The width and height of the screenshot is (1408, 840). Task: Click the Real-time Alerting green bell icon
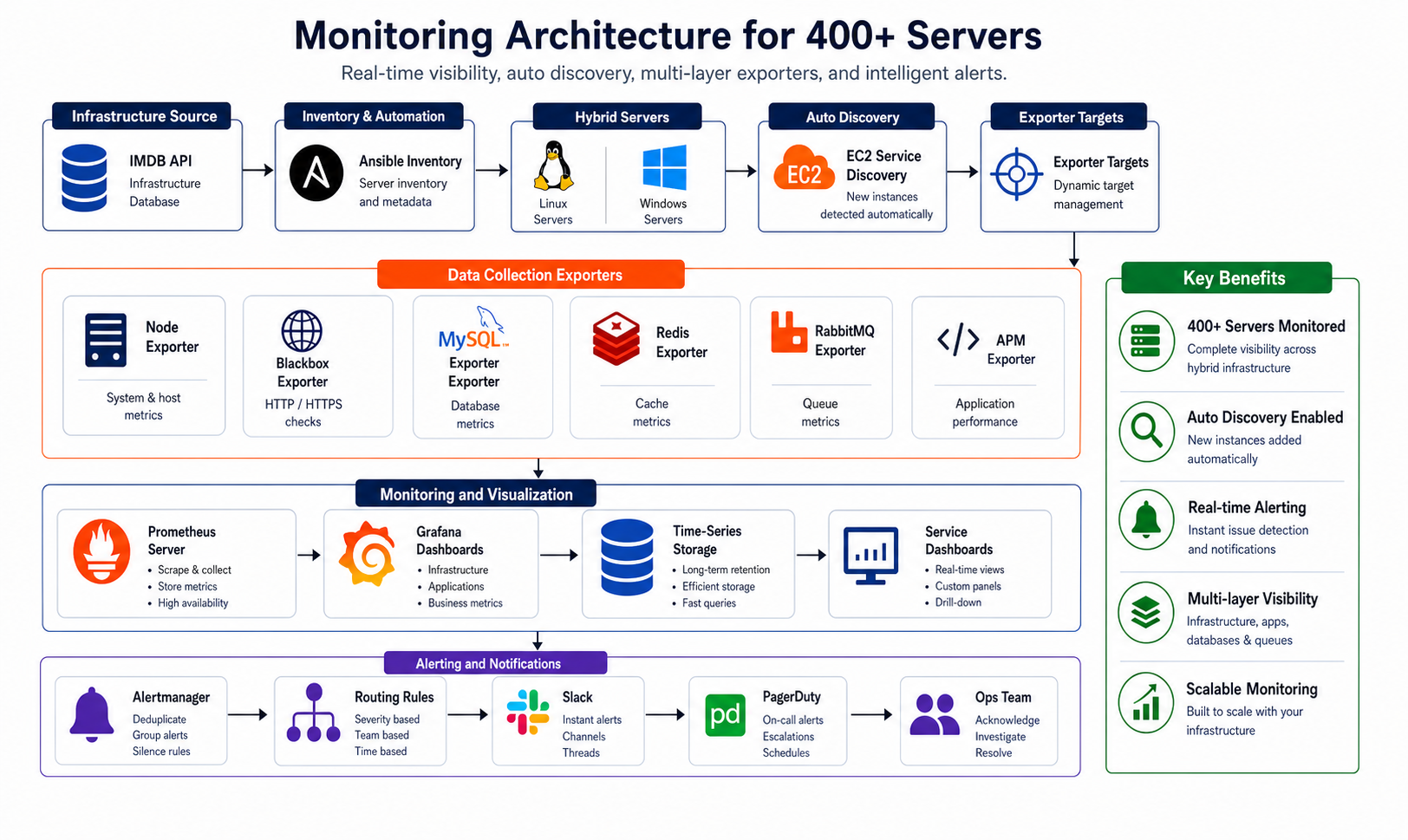click(x=1146, y=520)
